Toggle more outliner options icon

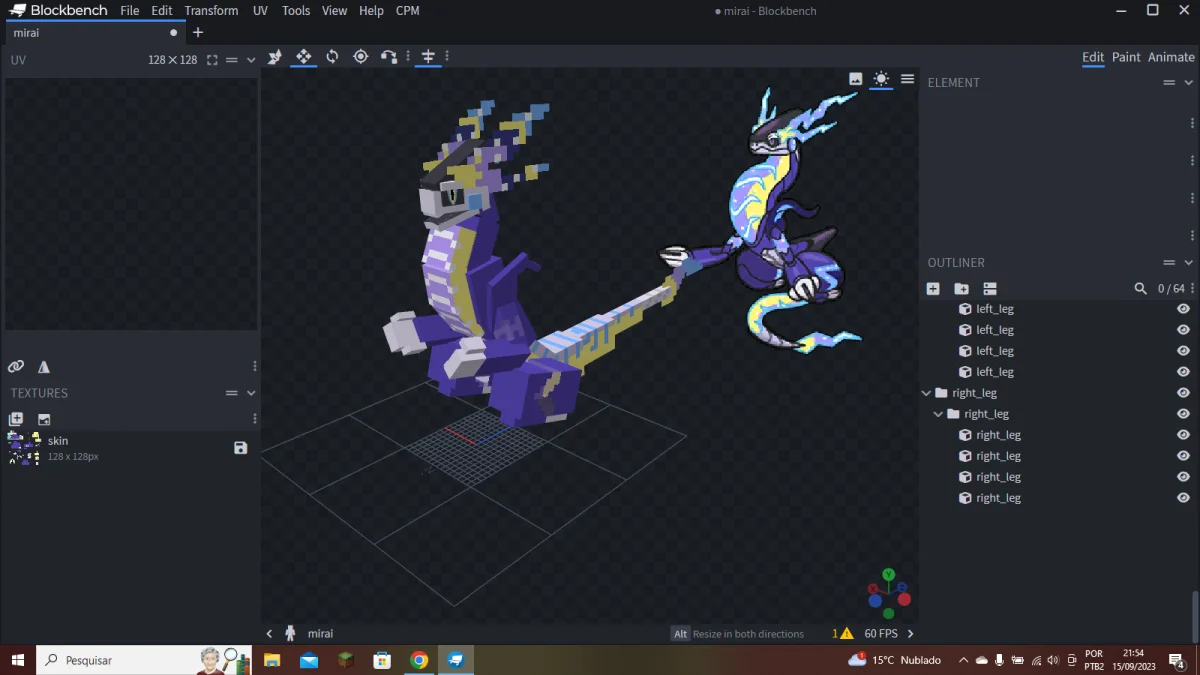(990, 288)
